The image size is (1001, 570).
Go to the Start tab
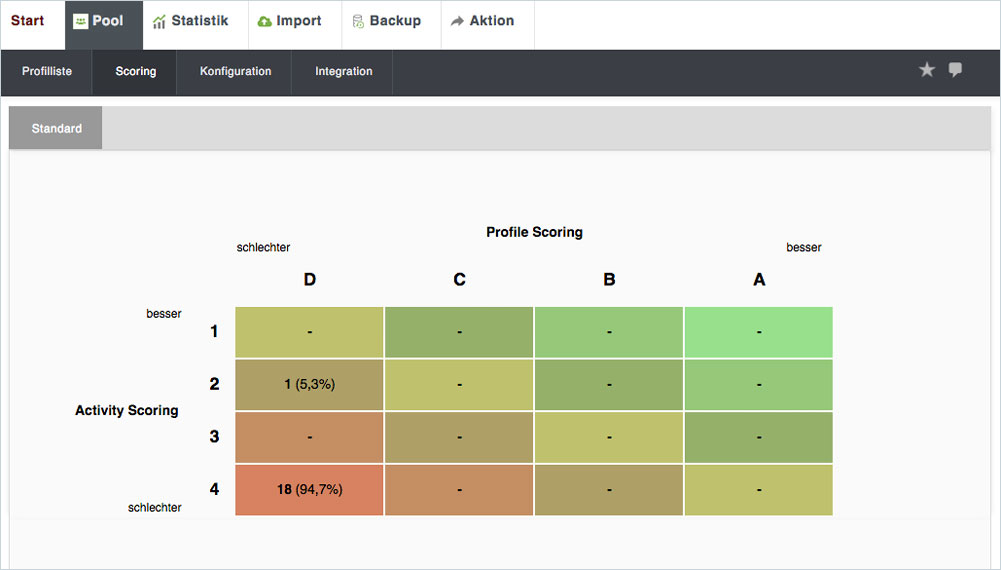pyautogui.click(x=27, y=20)
